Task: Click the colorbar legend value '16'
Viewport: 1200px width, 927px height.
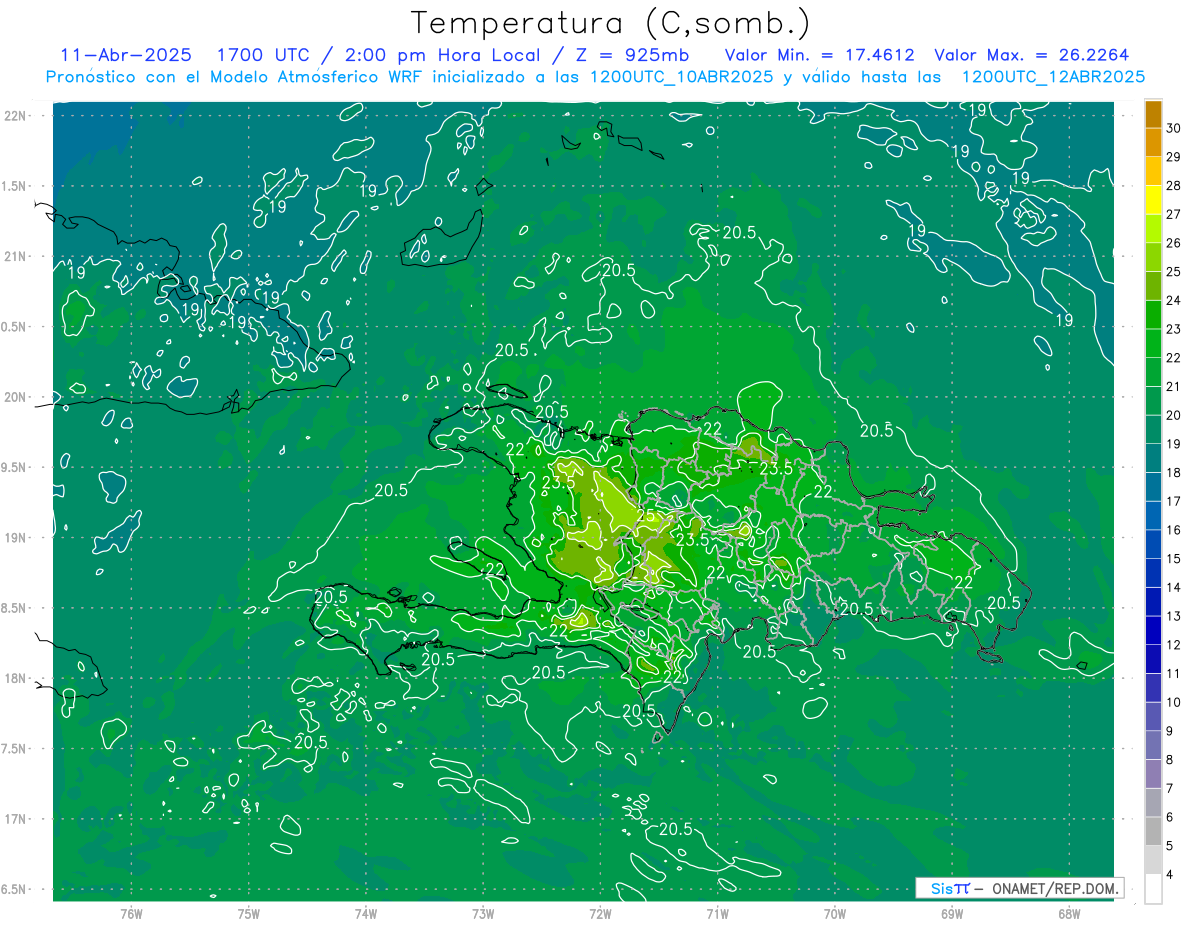Action: point(1174,530)
